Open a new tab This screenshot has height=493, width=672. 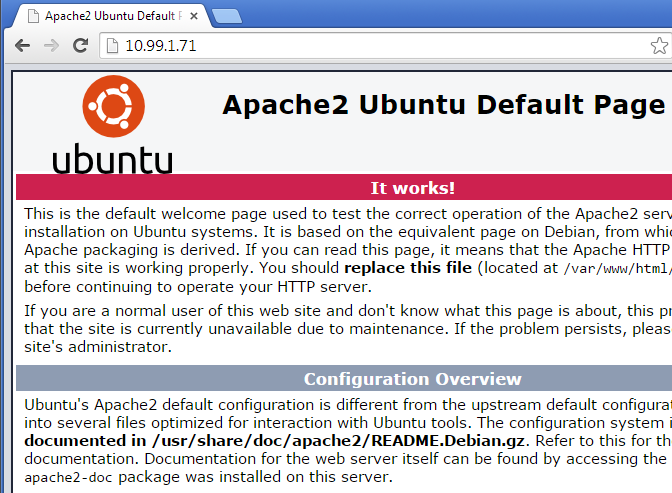pos(227,16)
